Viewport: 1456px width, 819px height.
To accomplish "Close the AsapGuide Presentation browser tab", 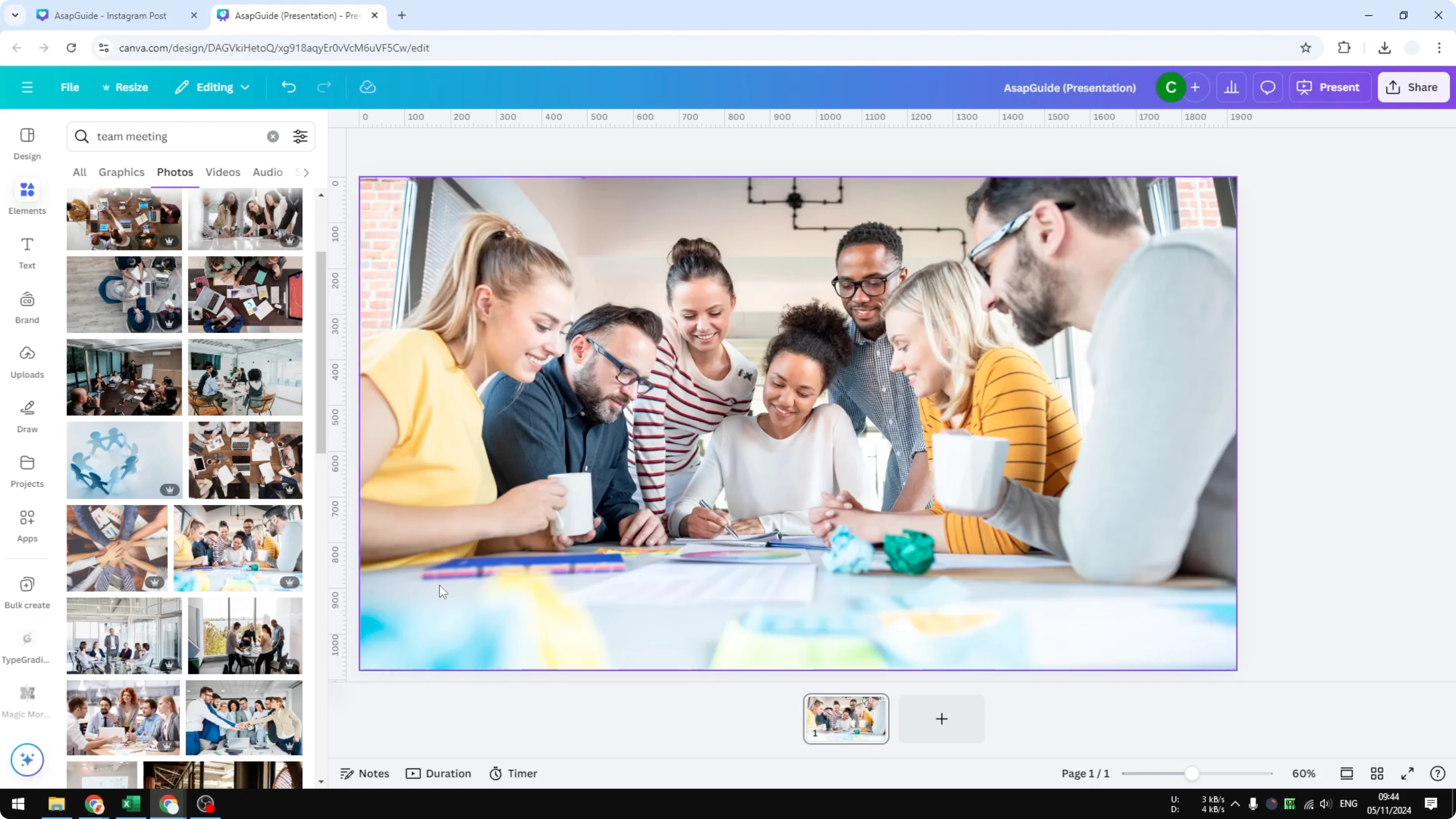I will (x=374, y=15).
